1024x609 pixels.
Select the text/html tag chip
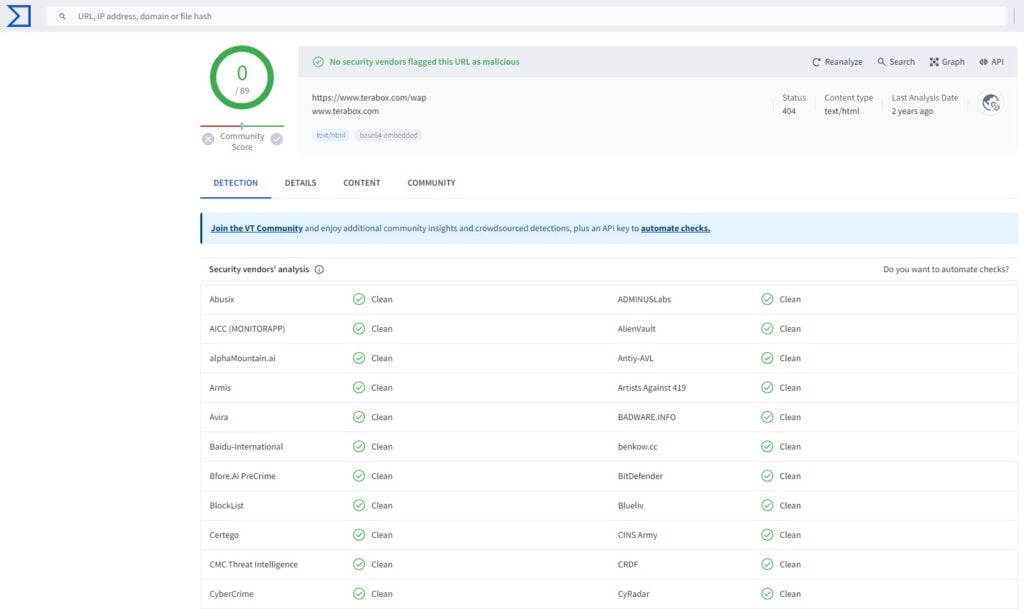(330, 135)
